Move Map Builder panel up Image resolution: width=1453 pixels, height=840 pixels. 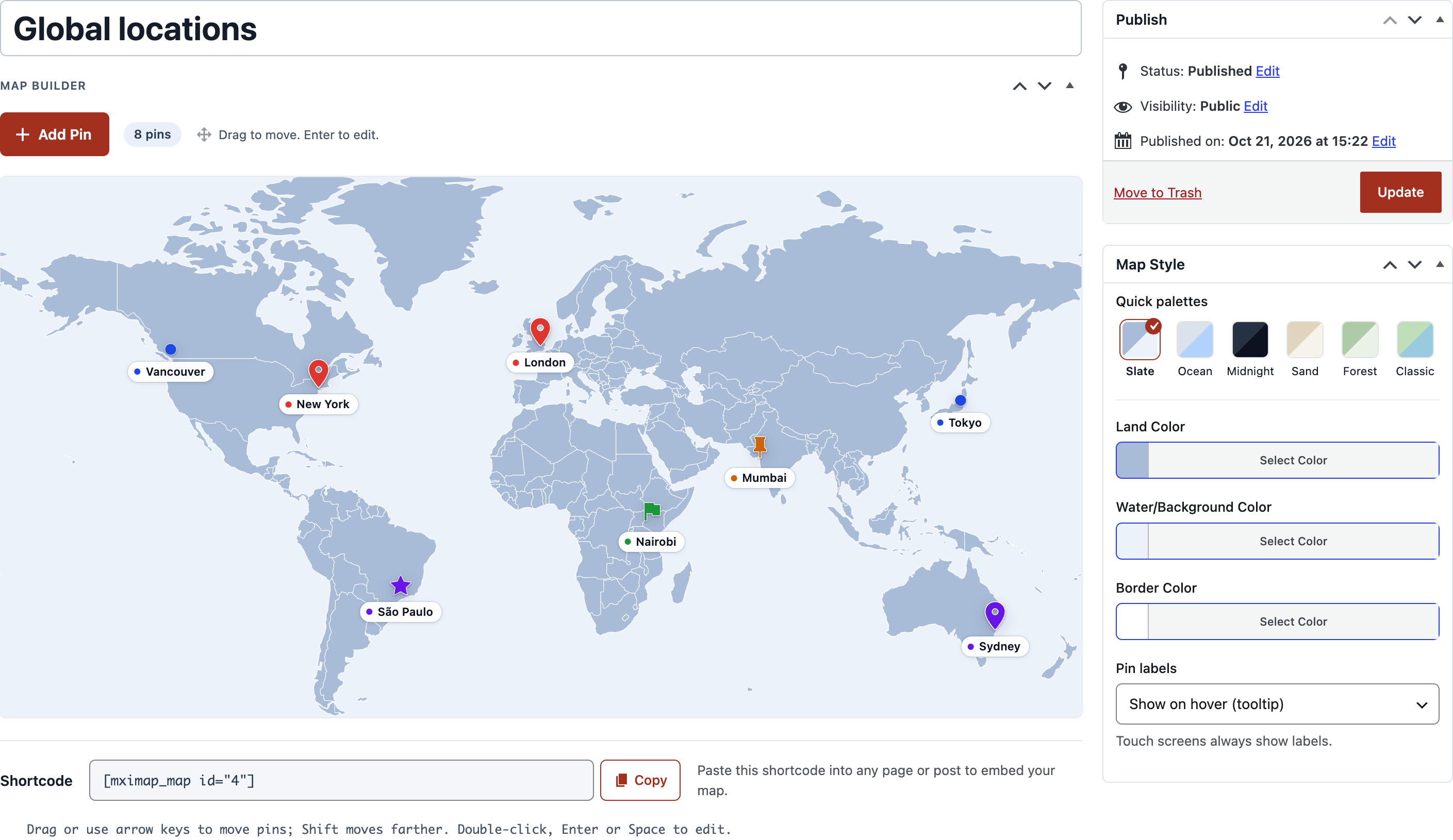1019,86
